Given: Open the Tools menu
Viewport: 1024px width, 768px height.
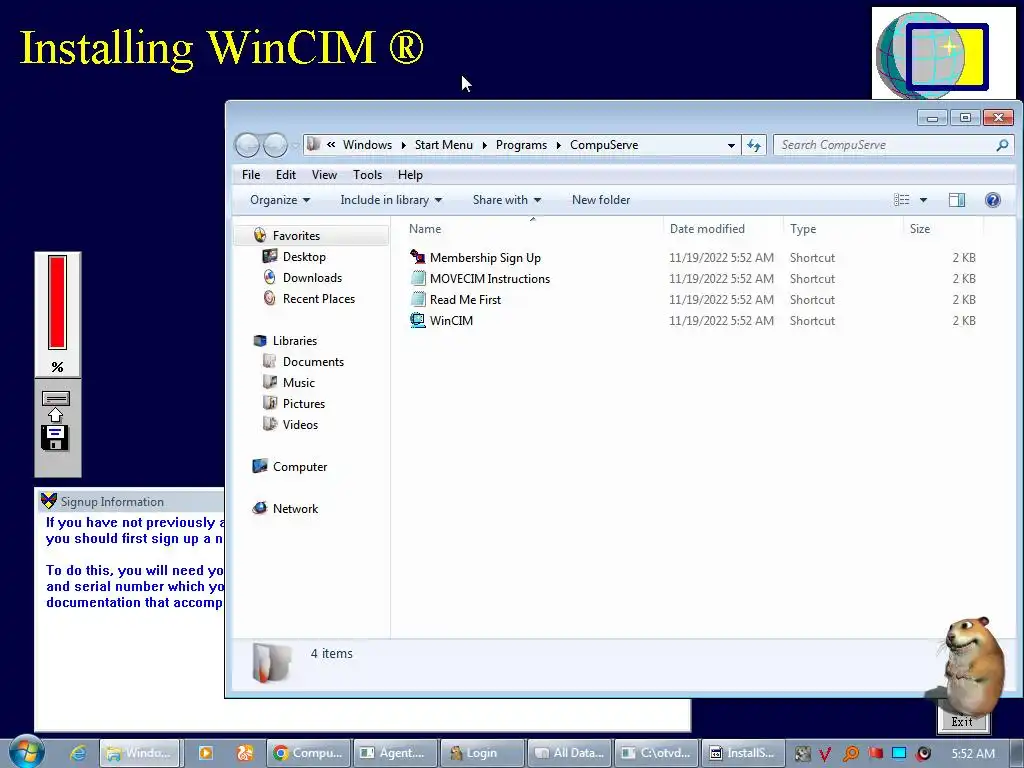Looking at the screenshot, I should click(x=367, y=175).
